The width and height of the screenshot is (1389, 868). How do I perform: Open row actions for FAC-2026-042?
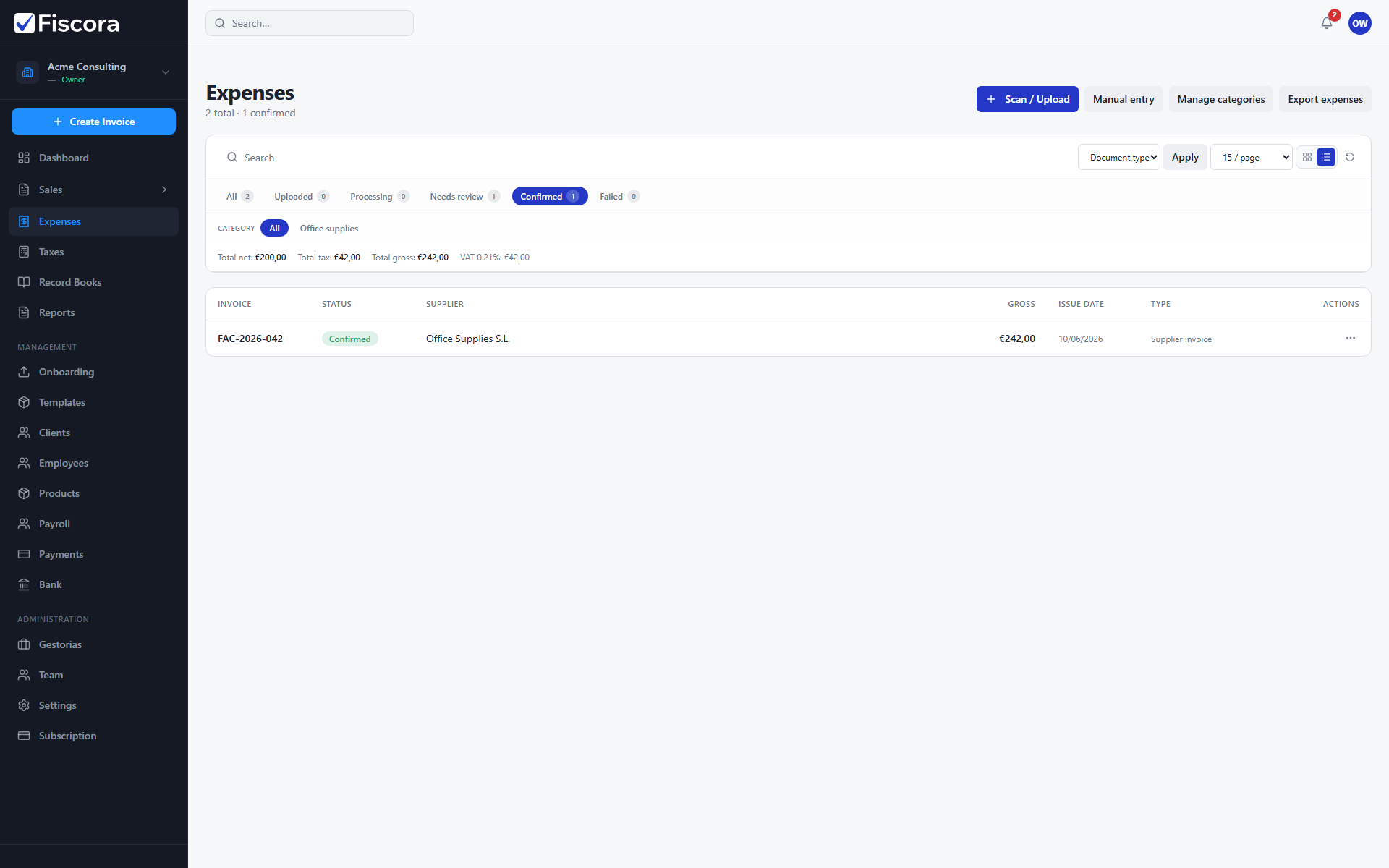pyautogui.click(x=1351, y=338)
